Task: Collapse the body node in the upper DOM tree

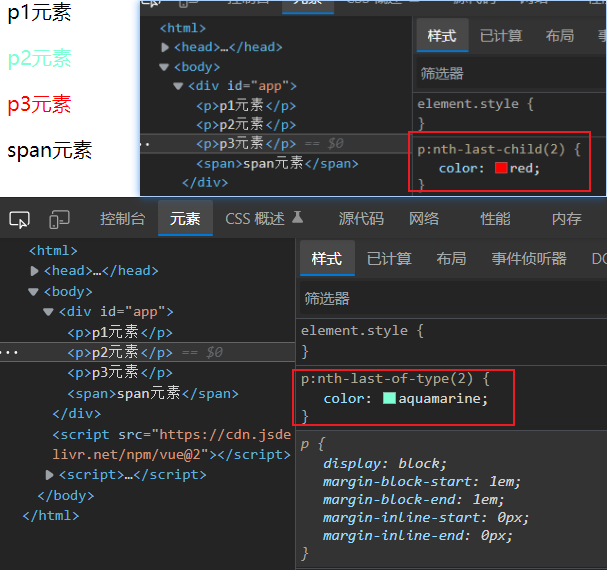Action: [164, 67]
